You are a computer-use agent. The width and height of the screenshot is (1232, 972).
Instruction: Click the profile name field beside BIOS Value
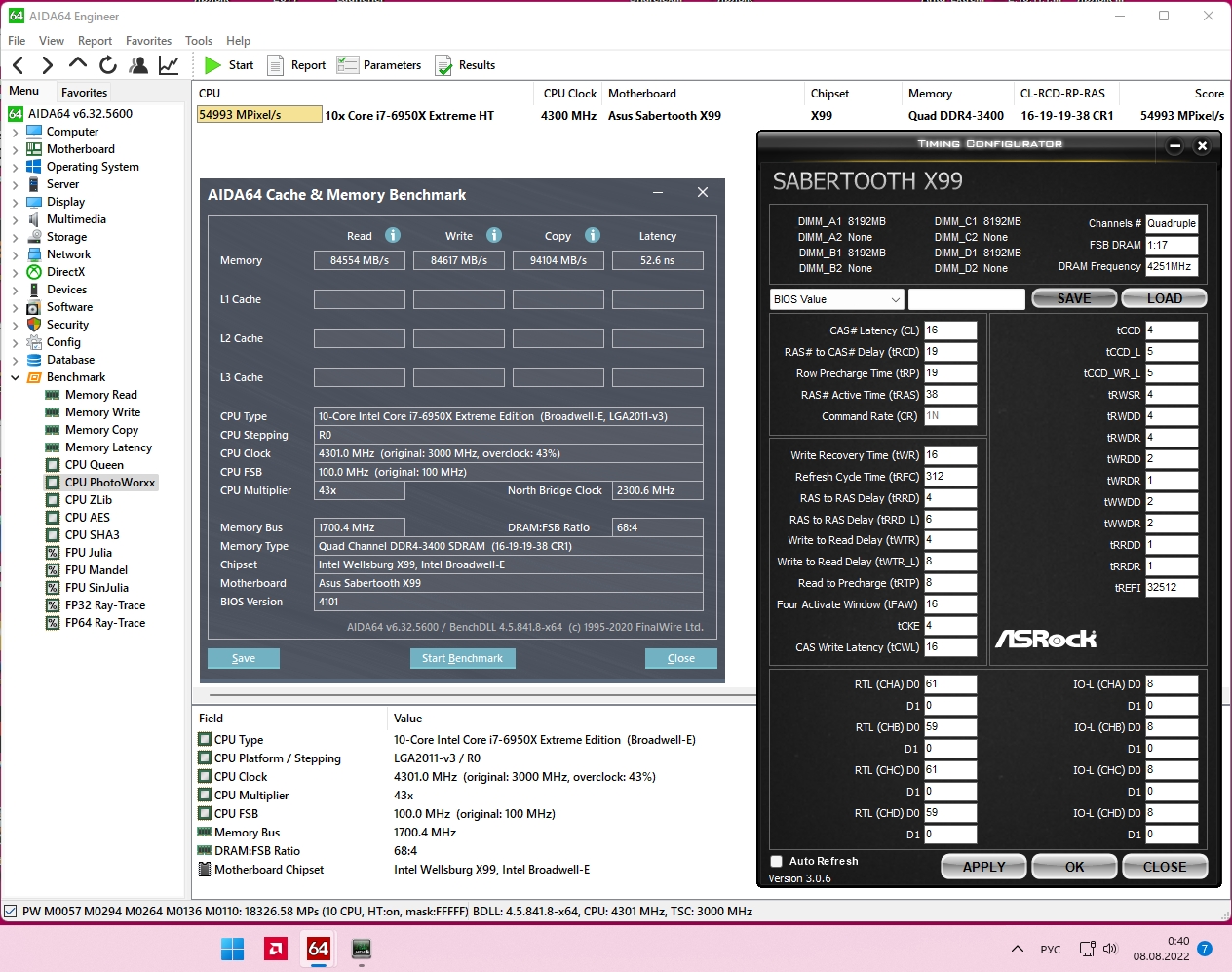967,299
